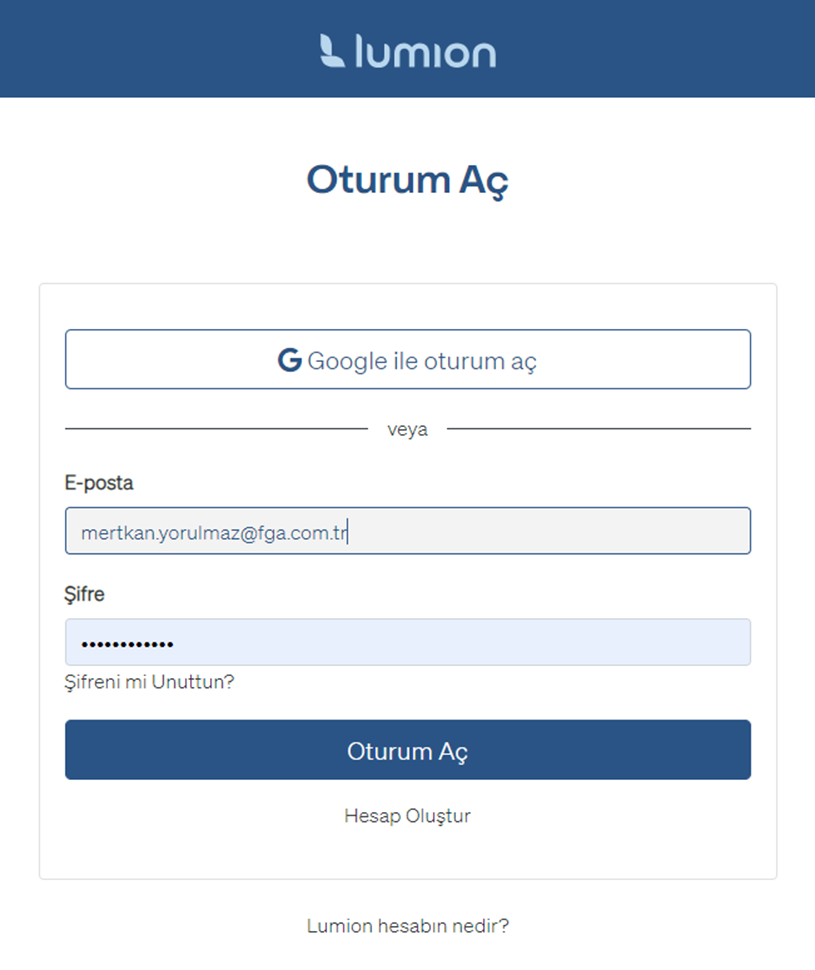Submit with the blue Oturum Aç button
This screenshot has height=970, width=815.
408,750
